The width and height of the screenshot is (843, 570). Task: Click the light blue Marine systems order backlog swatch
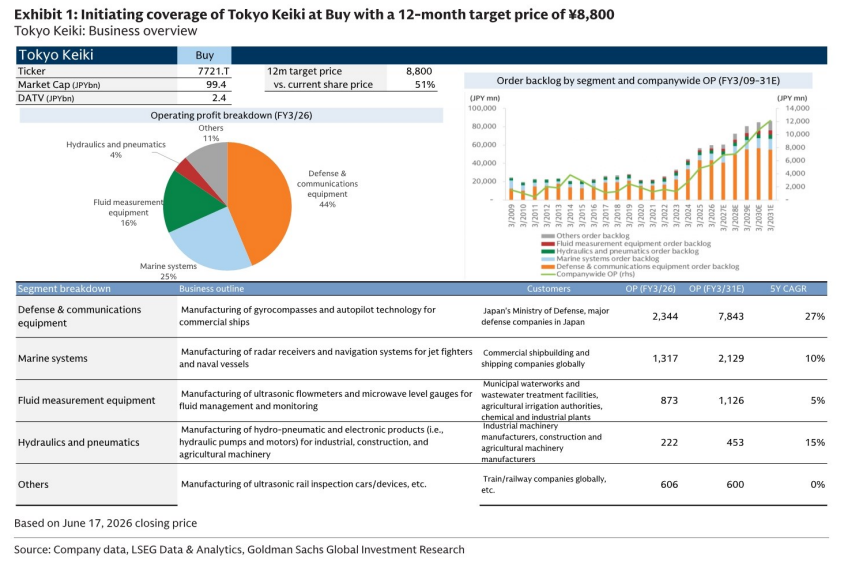(x=547, y=259)
